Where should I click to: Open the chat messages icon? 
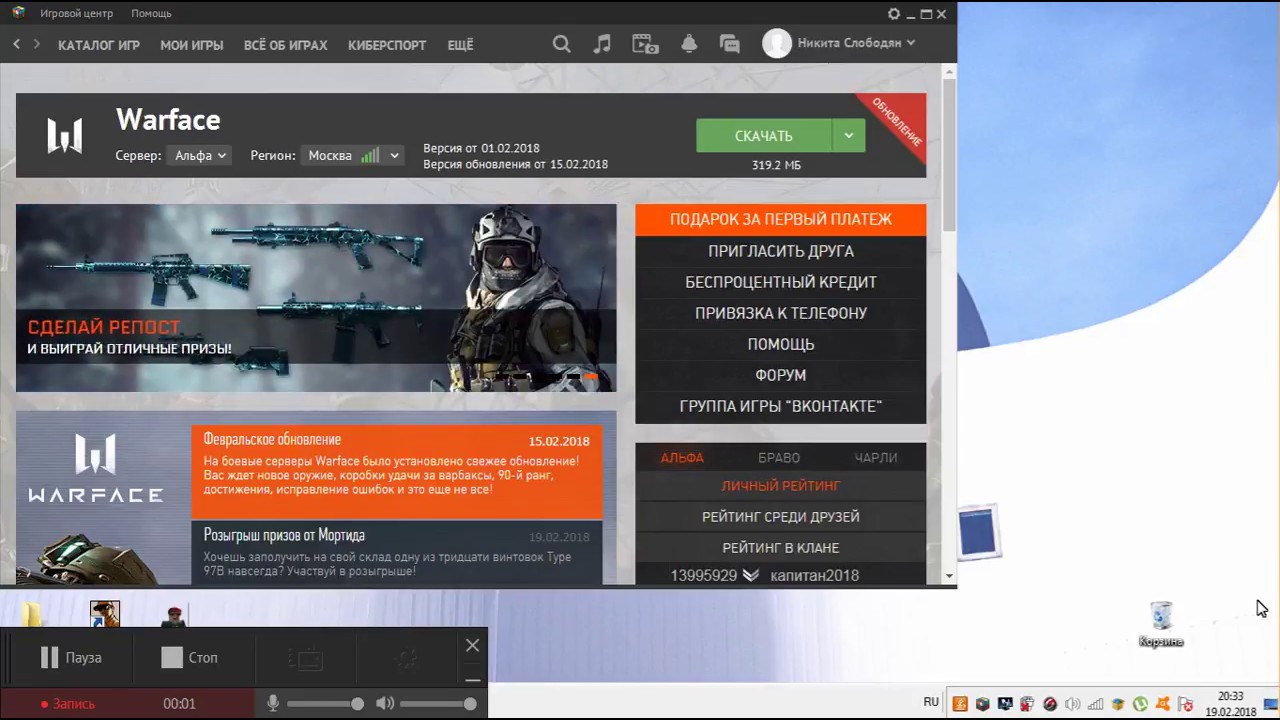[730, 44]
